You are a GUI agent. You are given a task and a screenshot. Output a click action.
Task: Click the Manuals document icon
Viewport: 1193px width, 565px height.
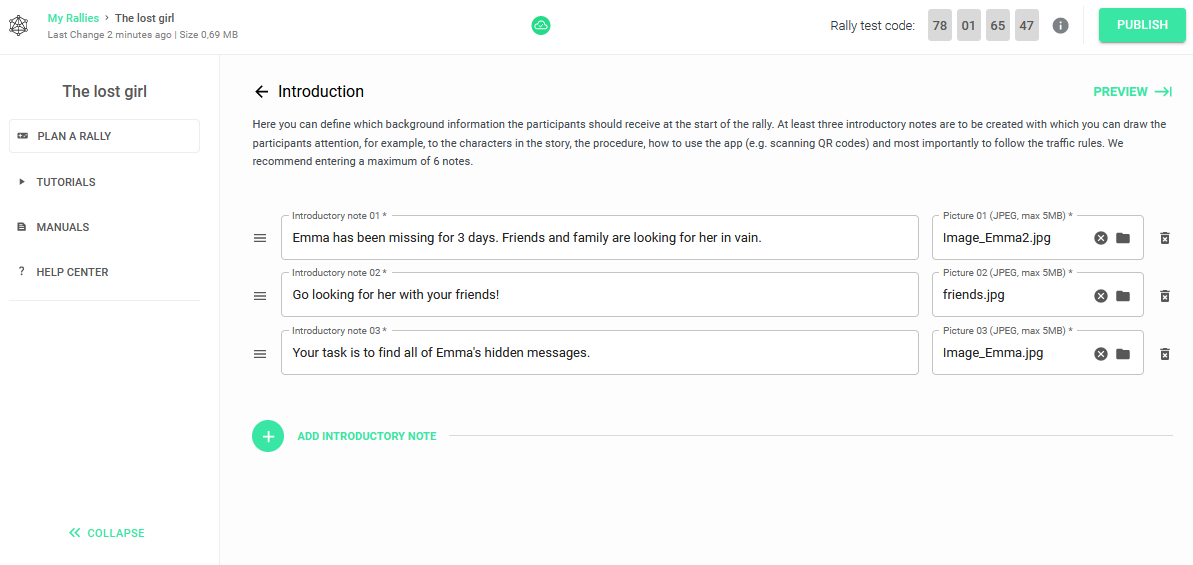click(21, 227)
